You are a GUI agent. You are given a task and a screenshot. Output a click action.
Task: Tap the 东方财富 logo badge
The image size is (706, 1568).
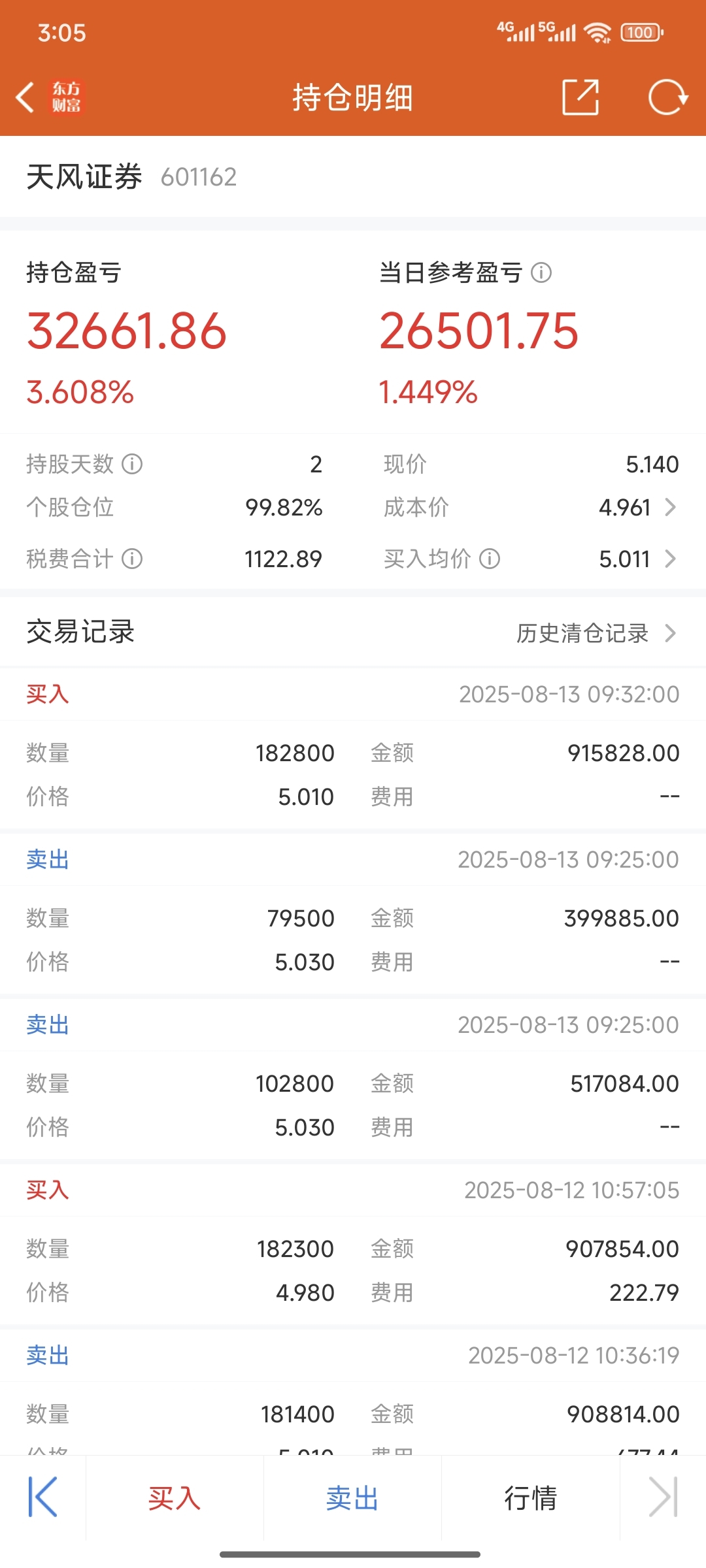67,97
